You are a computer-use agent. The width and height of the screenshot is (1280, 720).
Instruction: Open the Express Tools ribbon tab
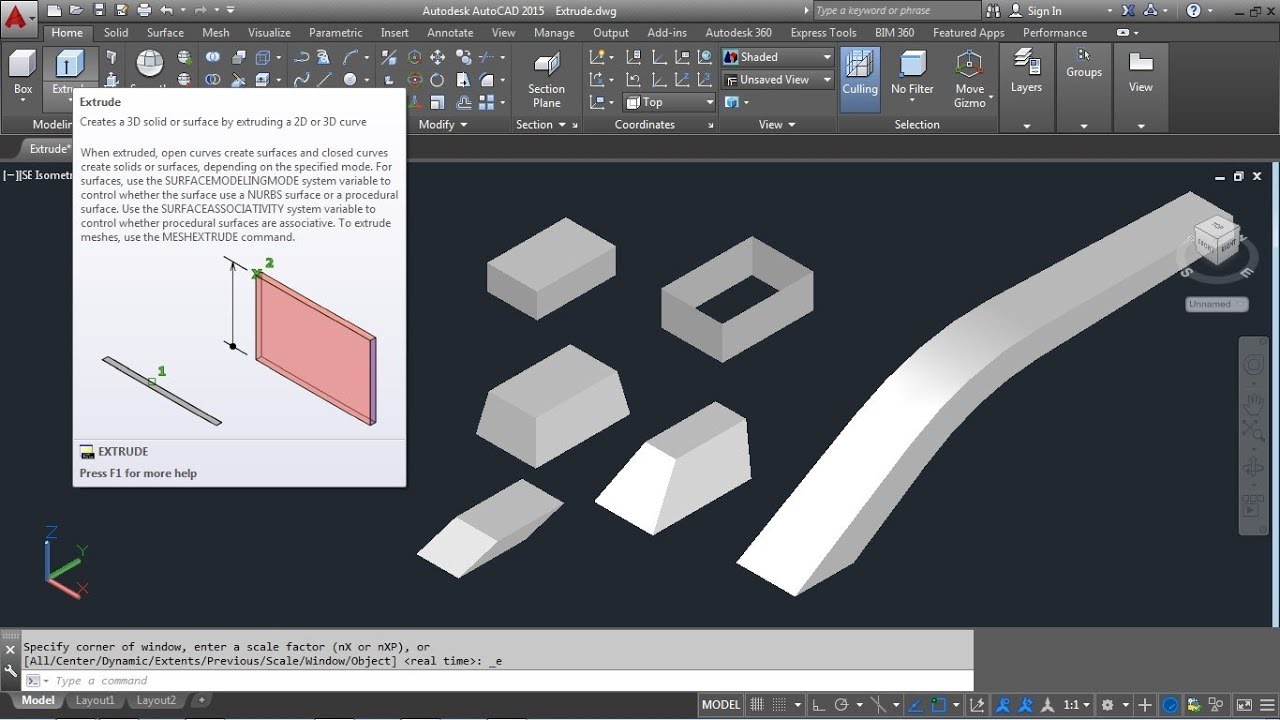pos(823,33)
